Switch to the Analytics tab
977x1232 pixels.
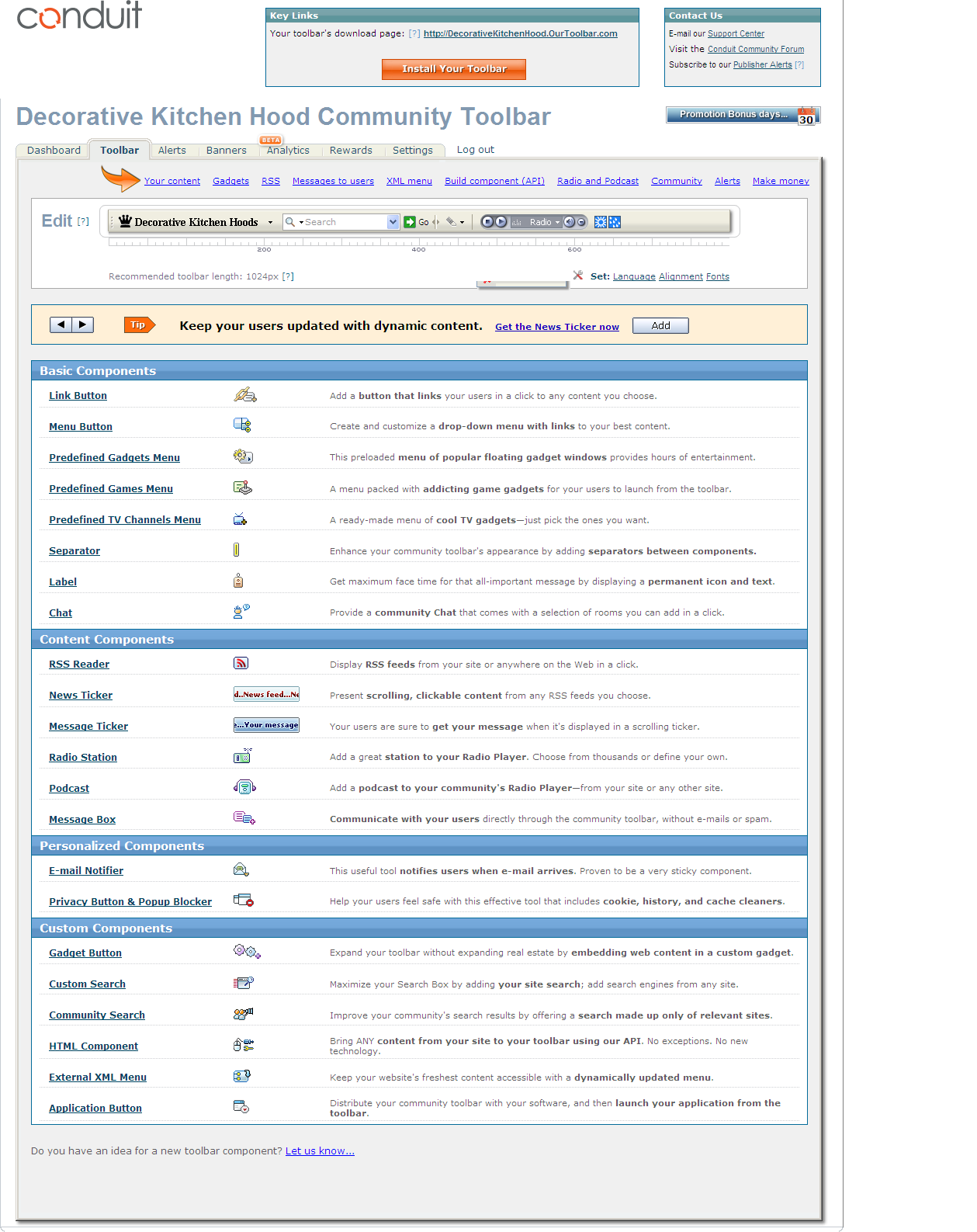(x=288, y=151)
